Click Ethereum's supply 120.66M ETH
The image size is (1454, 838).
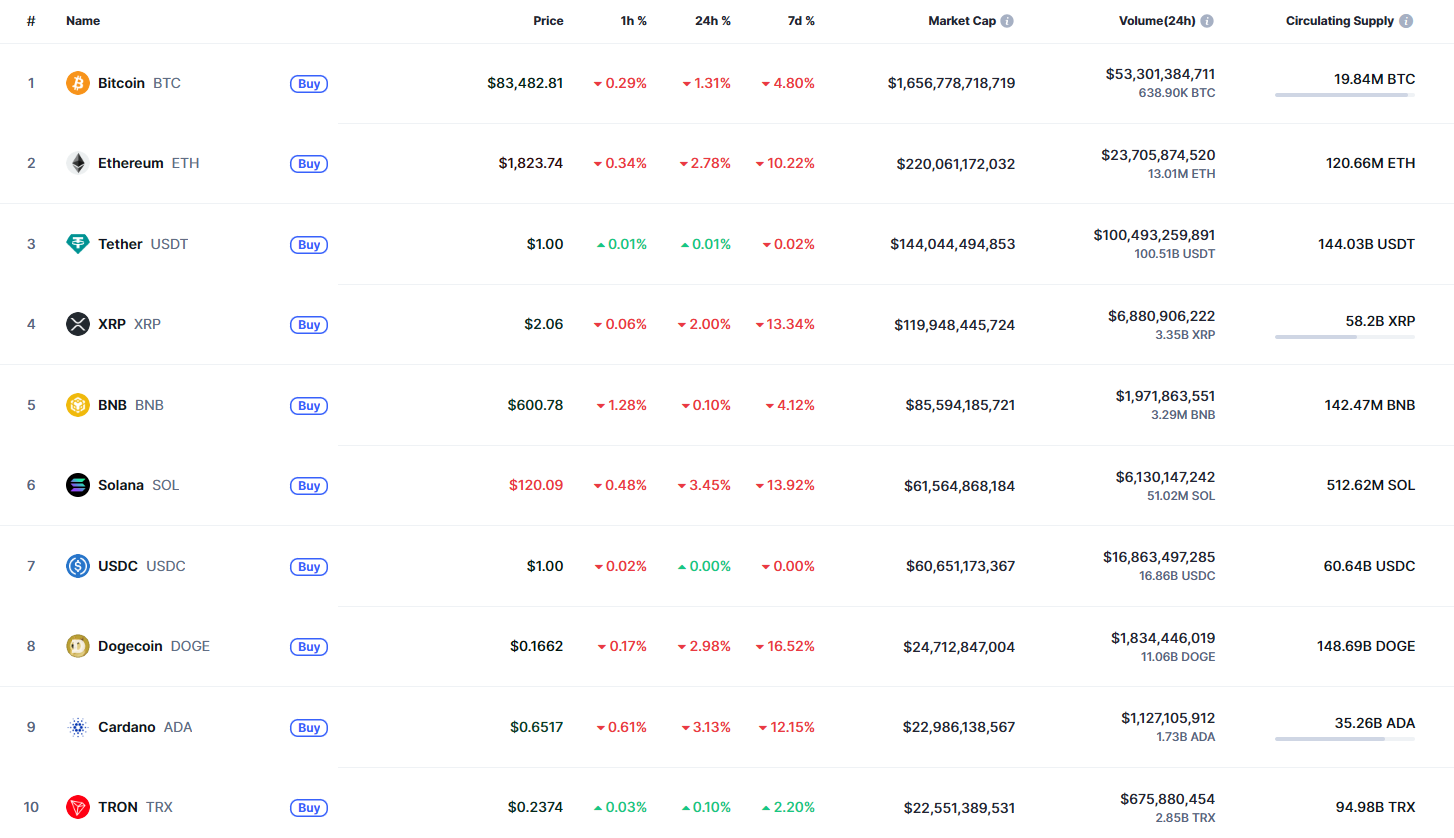pos(1371,163)
